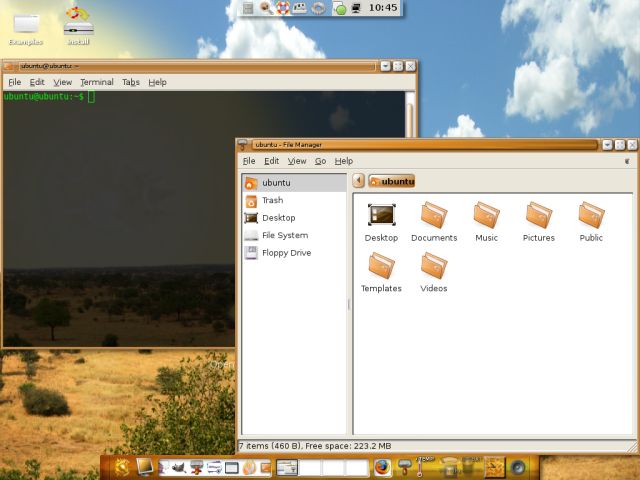Click the back arrow in the path bar
Image resolution: width=640 pixels, height=480 pixels.
358,180
